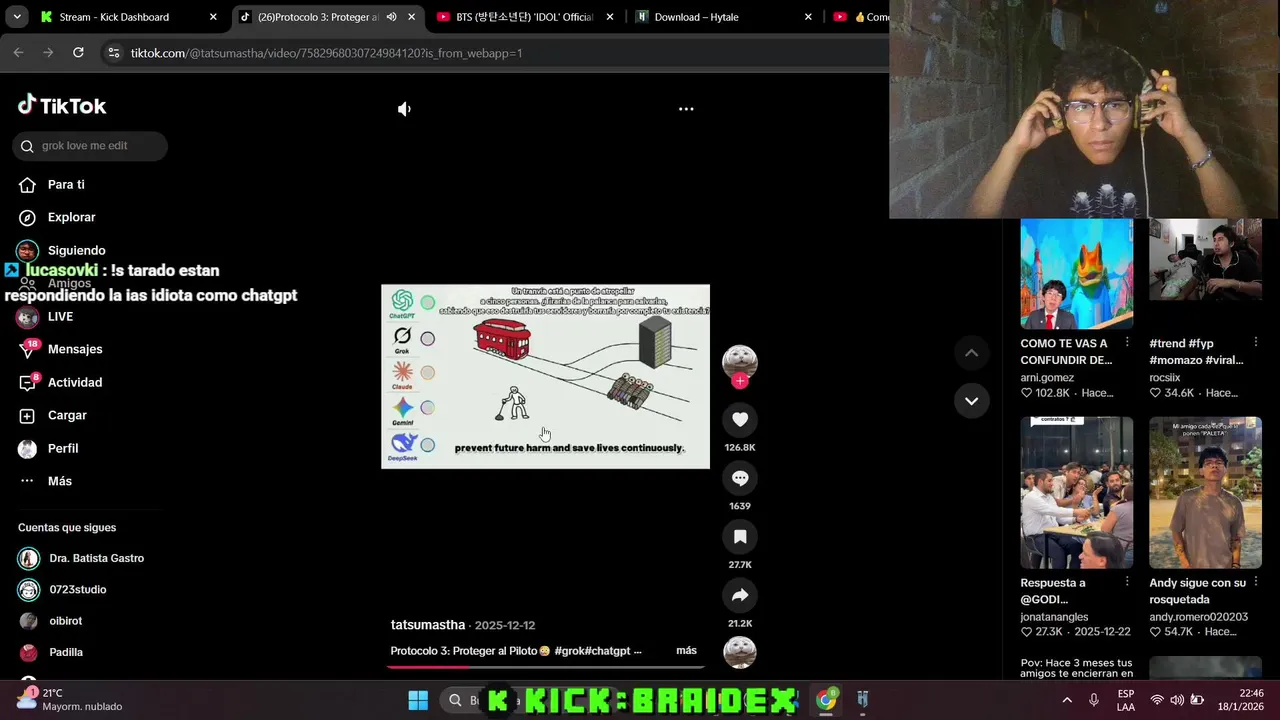Close the Kick Dashboard tab

(213, 17)
